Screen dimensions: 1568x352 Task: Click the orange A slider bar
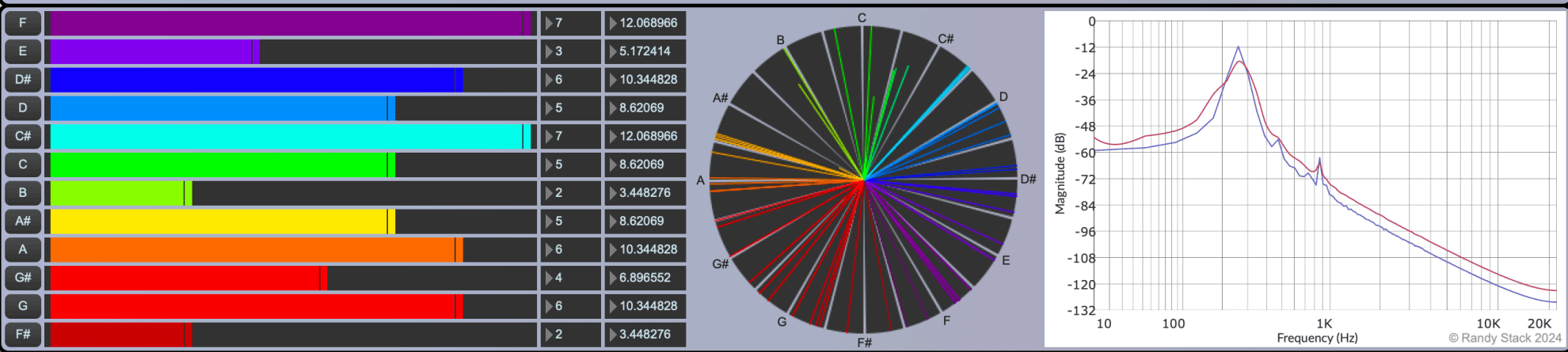point(290,249)
